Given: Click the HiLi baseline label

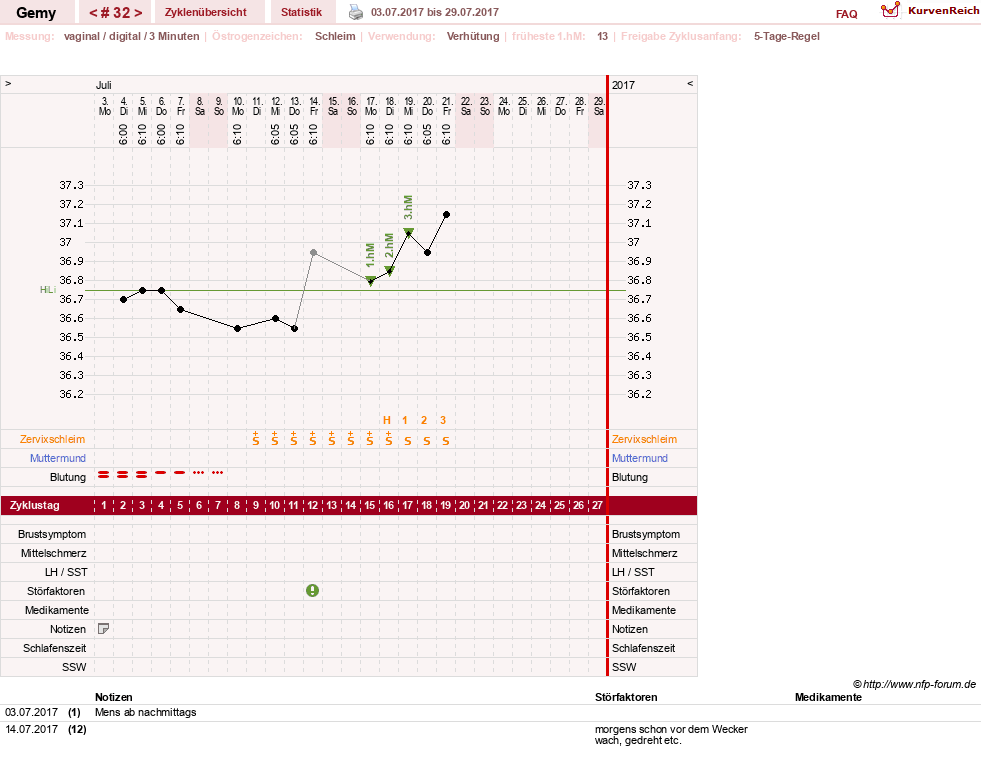Looking at the screenshot, I should tap(48, 290).
